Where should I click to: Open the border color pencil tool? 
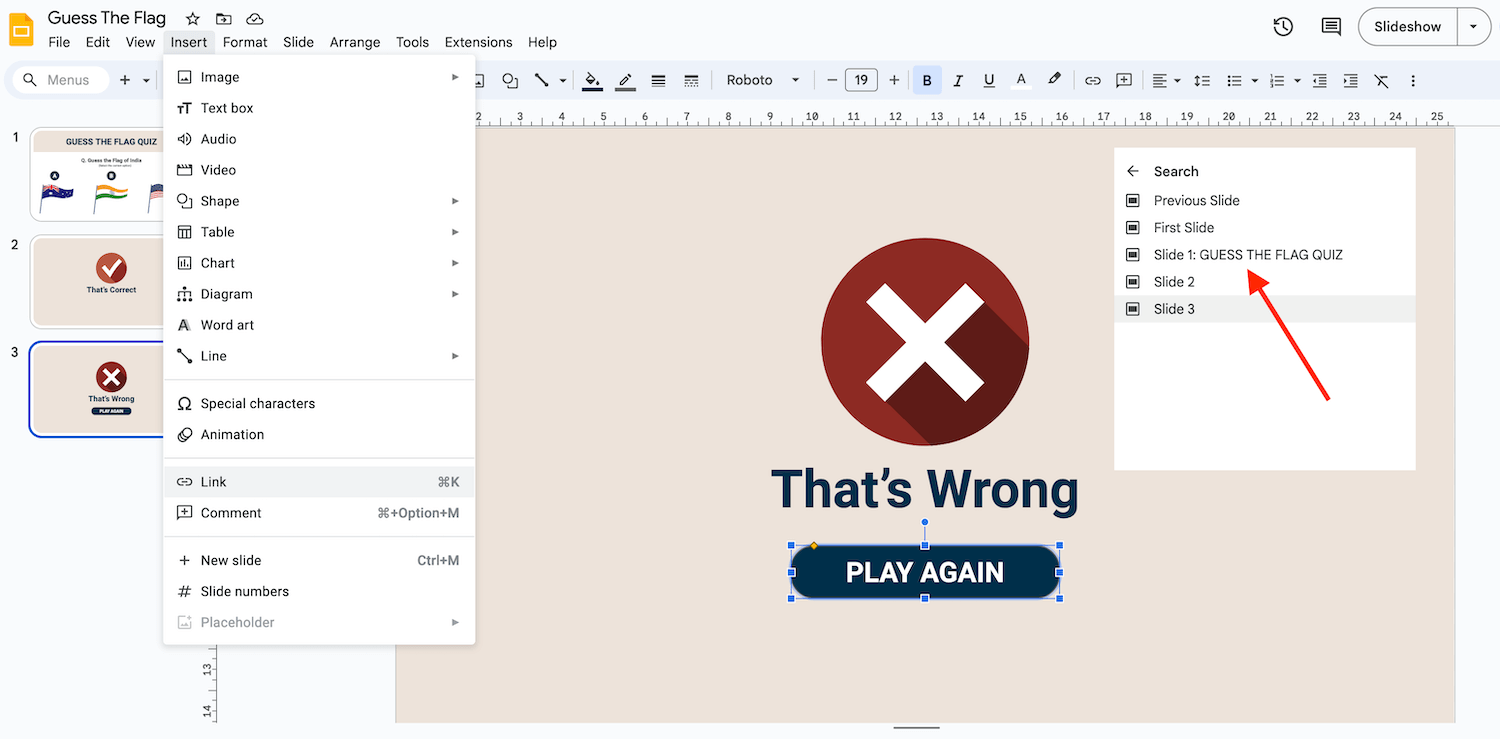coord(626,80)
